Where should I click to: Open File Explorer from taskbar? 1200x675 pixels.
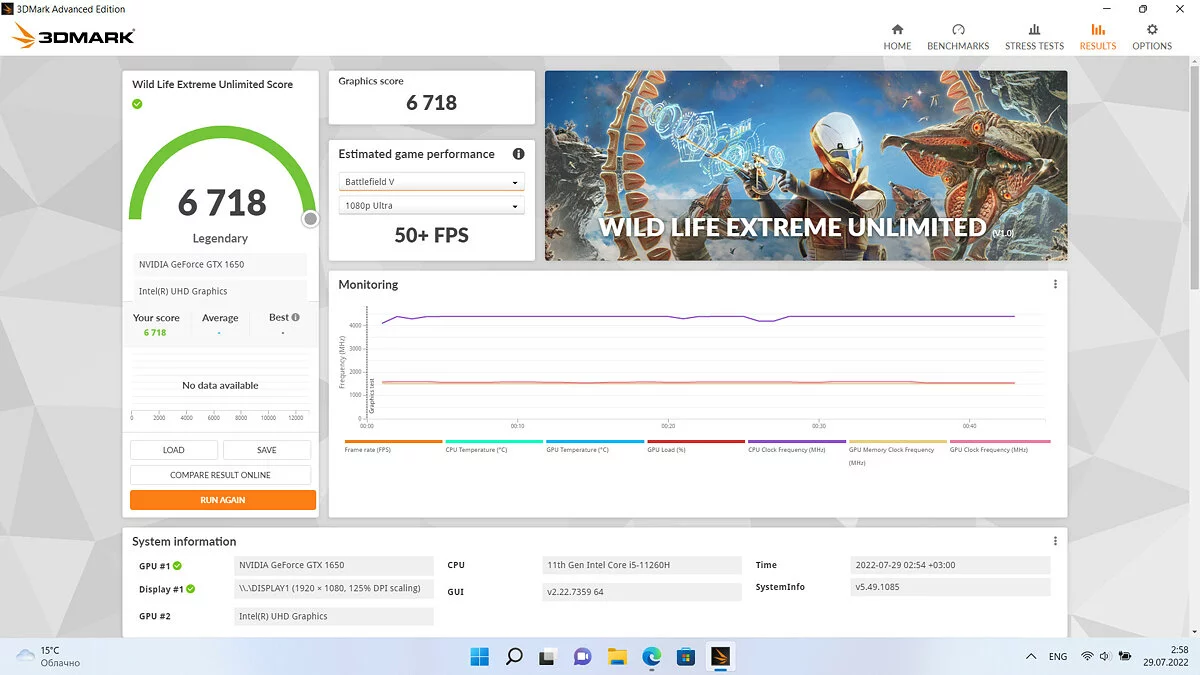(617, 657)
